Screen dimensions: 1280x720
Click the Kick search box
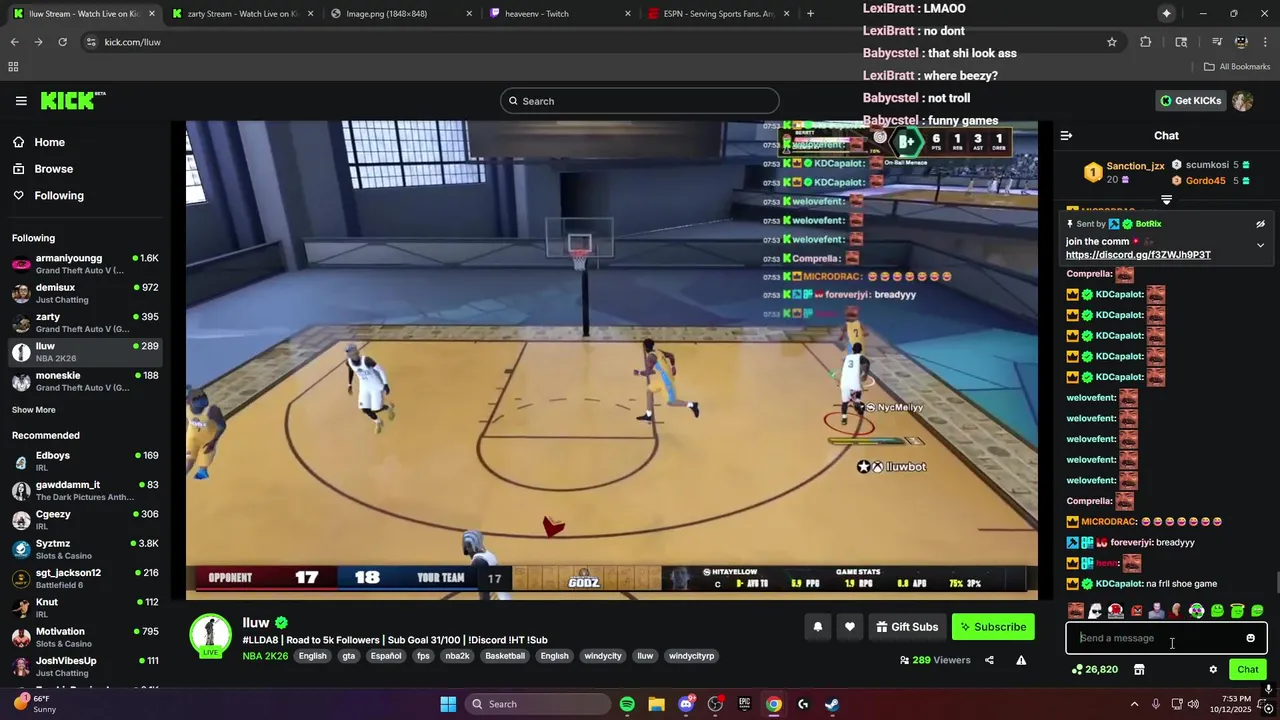pyautogui.click(x=639, y=101)
